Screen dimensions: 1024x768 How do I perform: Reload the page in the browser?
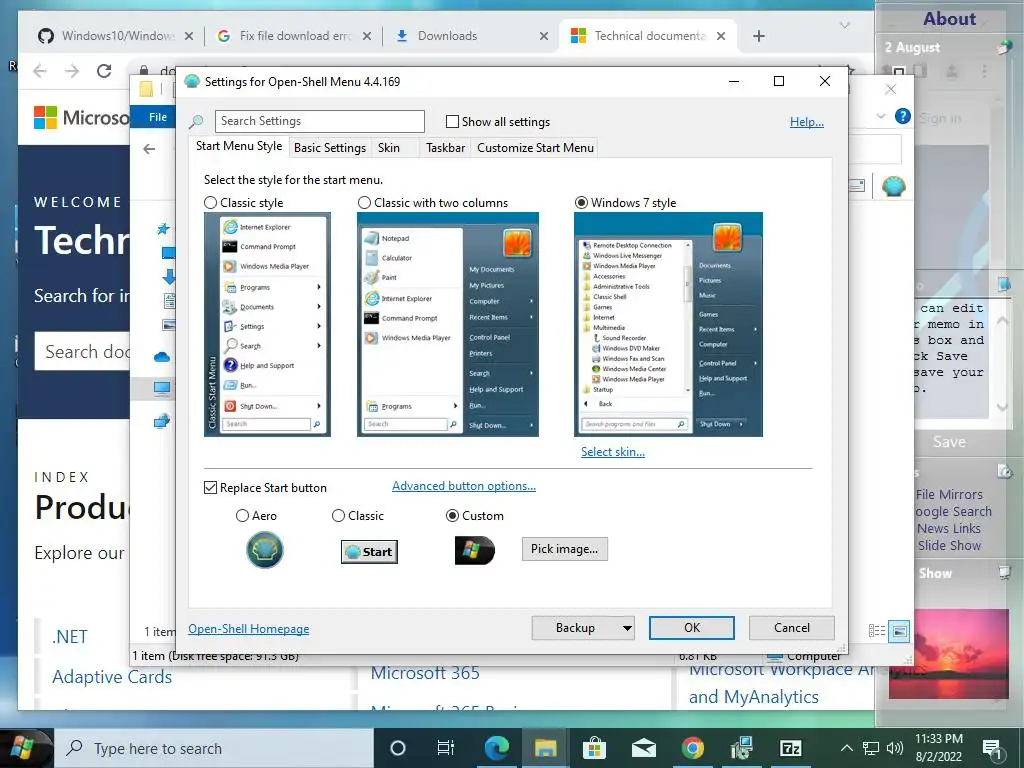pos(104,71)
